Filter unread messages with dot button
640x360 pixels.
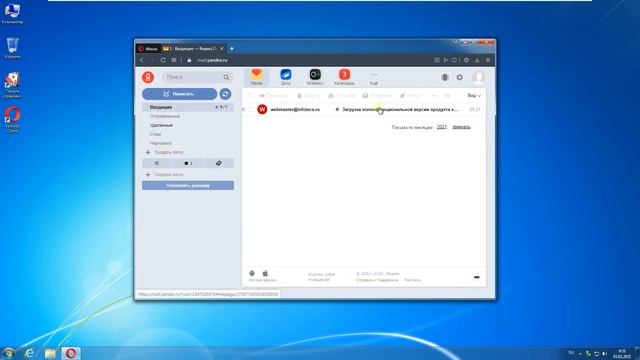click(188, 163)
